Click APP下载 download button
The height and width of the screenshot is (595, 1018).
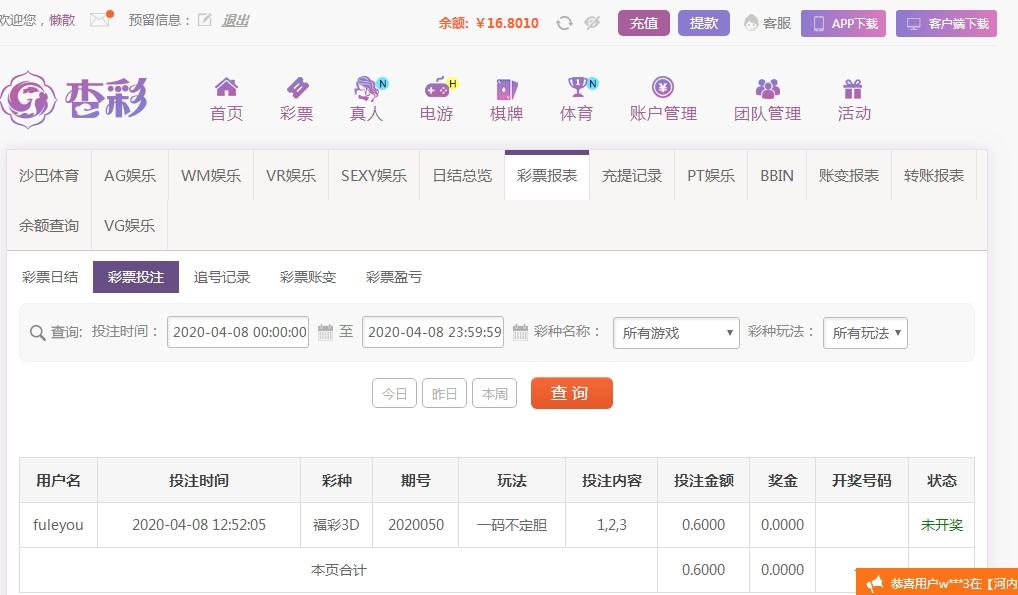pyautogui.click(x=843, y=23)
